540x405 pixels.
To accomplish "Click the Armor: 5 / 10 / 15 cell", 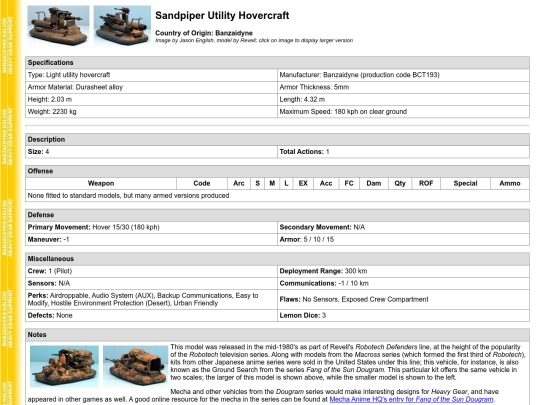I will coord(403,239).
